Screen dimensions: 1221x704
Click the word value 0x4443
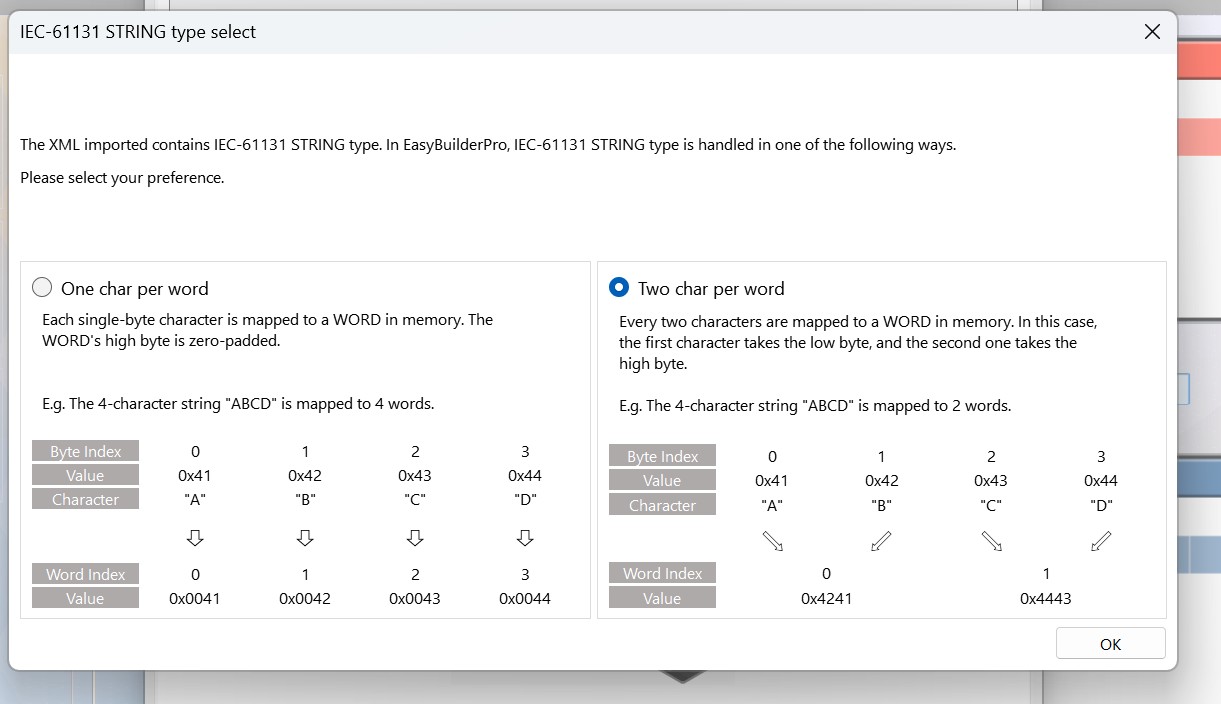pos(1046,599)
